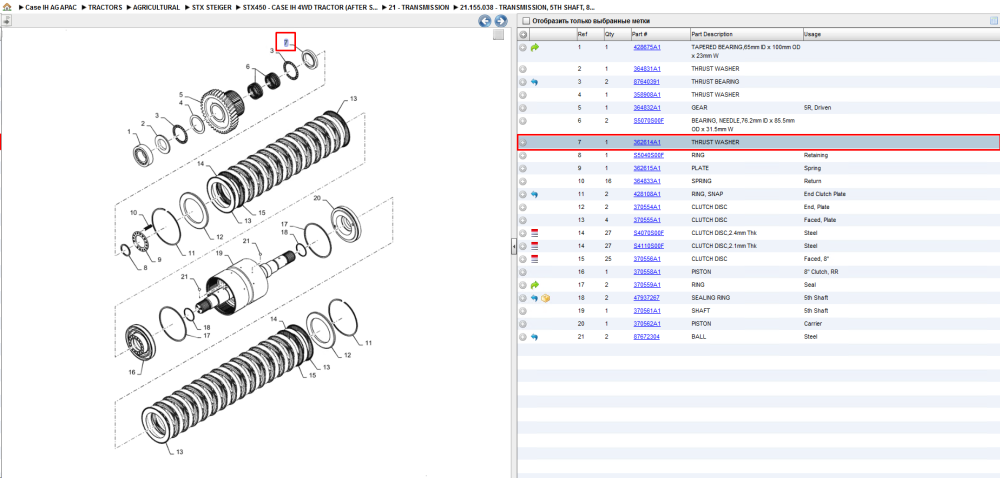Click blue arrow icon on RING, SNAP row
Viewport: 1000px width, 478px height.
(534, 194)
